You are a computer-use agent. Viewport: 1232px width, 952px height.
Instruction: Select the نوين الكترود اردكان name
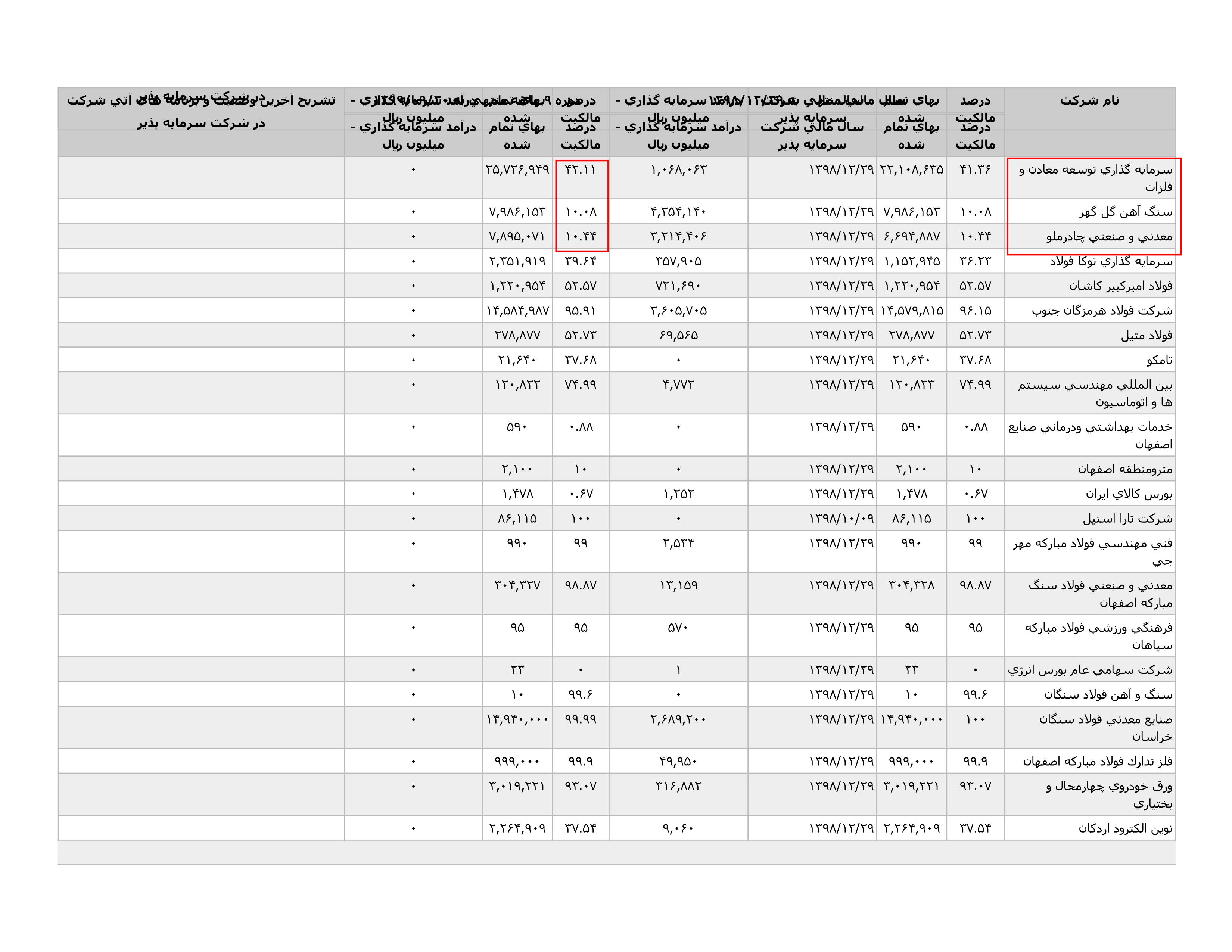(1125, 829)
